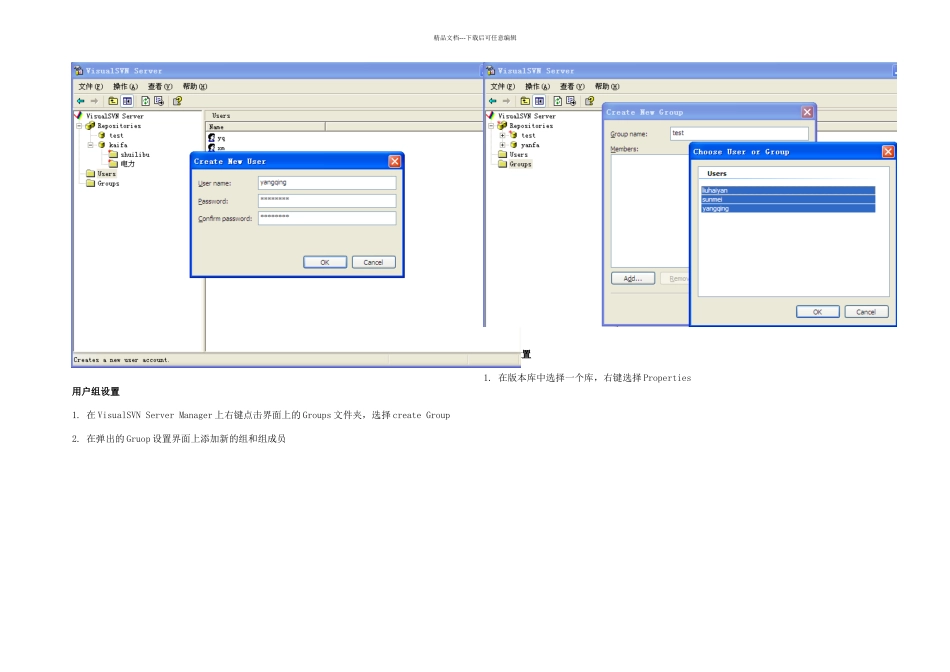Expand test repository in Create New Group window tree
The width and height of the screenshot is (950, 672).
tap(502, 136)
